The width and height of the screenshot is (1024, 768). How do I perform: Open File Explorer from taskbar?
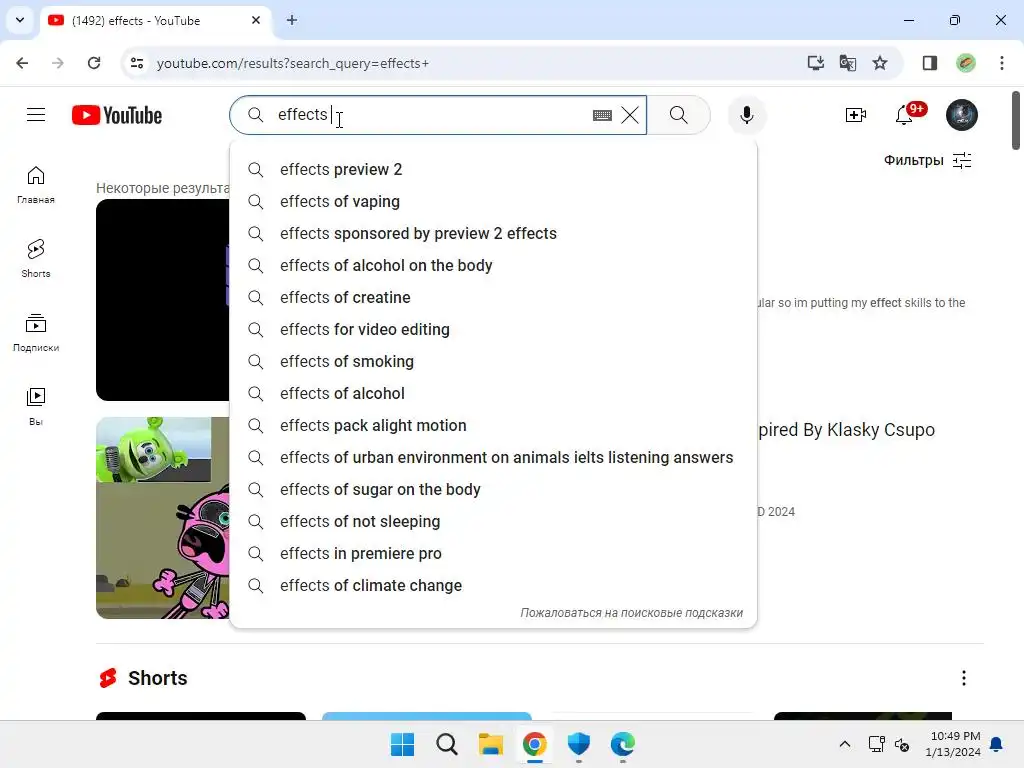click(x=490, y=744)
